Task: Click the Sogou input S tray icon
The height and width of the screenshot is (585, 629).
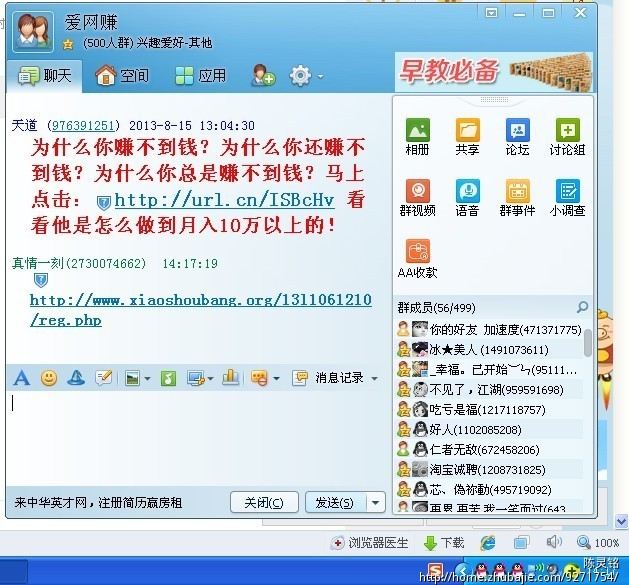Action: (435, 570)
